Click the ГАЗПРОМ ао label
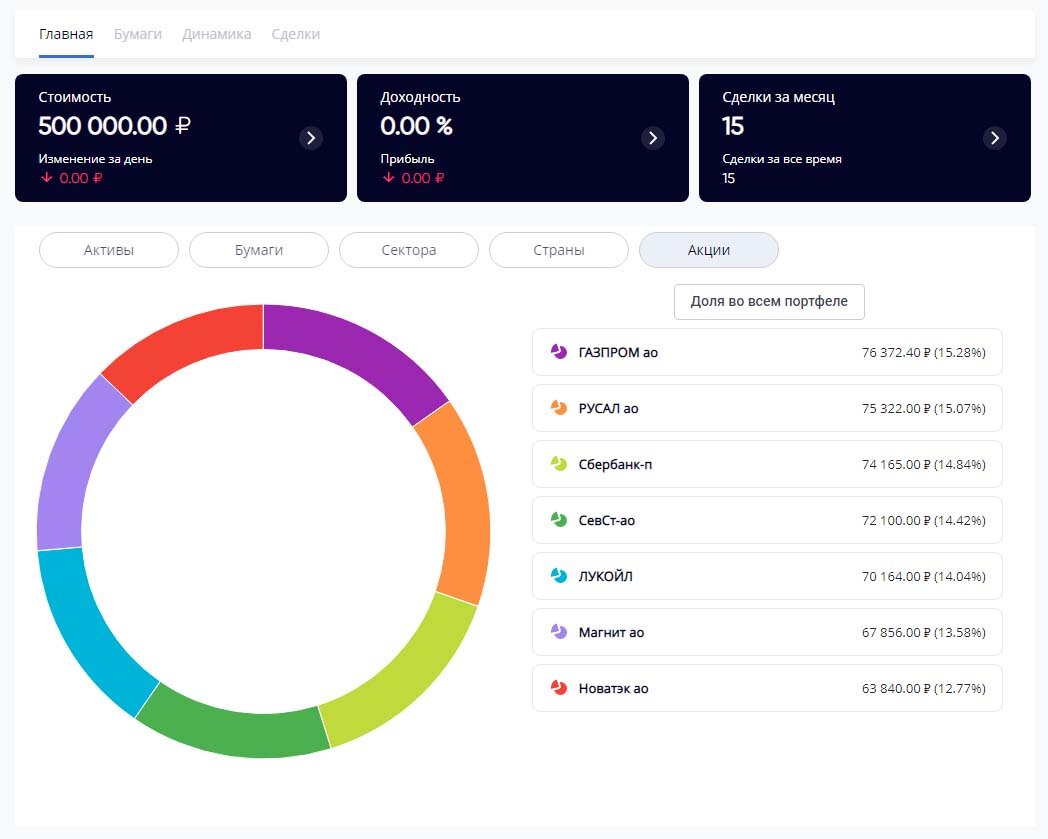 click(618, 352)
